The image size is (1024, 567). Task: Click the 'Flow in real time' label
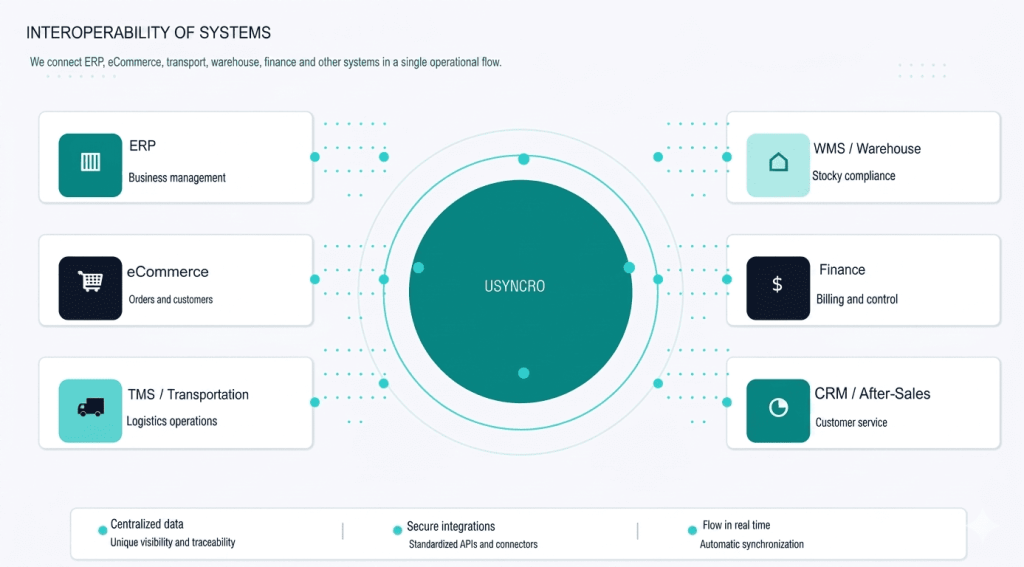pyautogui.click(x=736, y=525)
